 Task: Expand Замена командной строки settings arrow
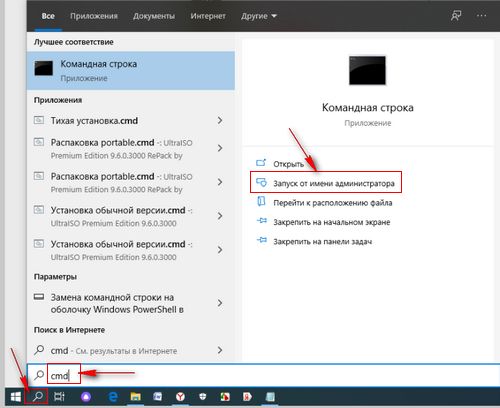(x=220, y=303)
